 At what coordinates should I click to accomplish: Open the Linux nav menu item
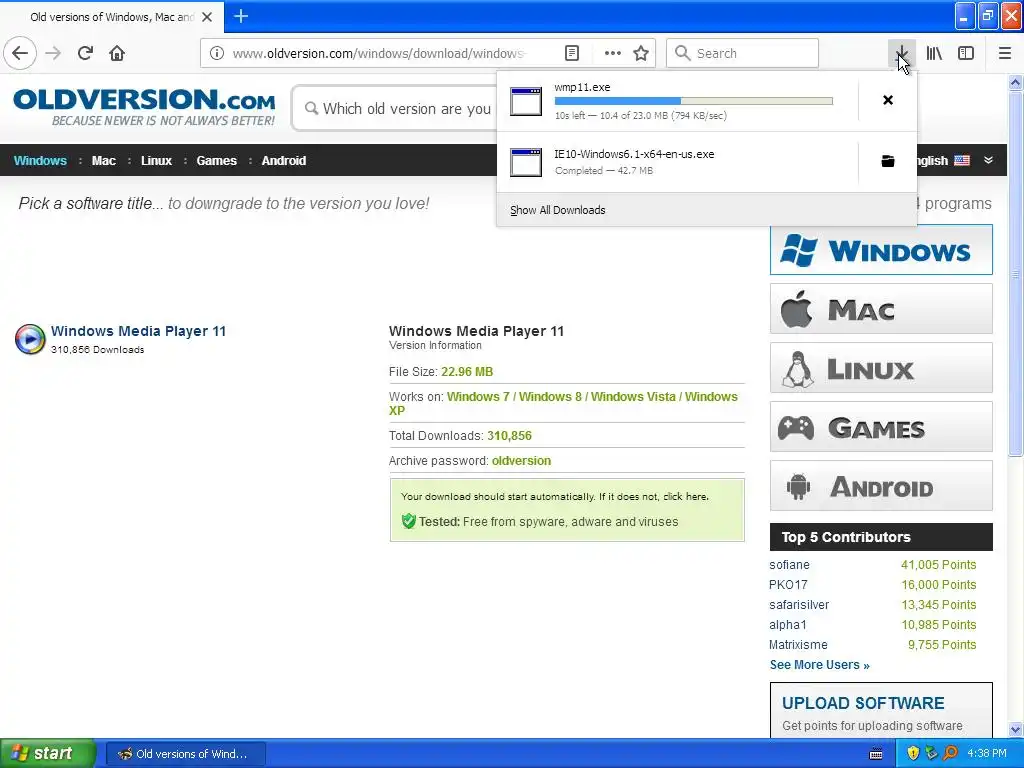[x=156, y=161]
